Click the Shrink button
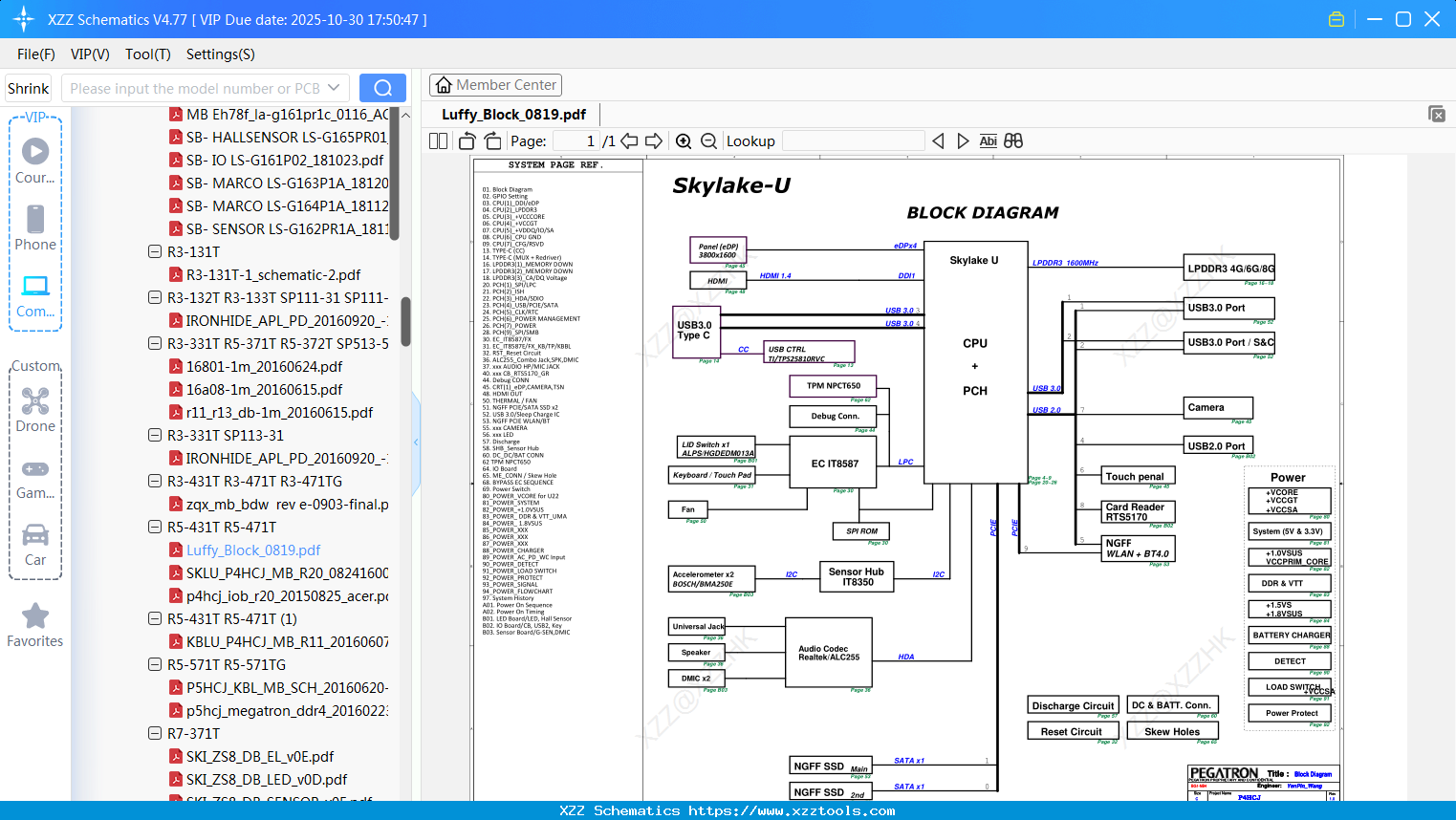This screenshot has width=1456, height=820. pos(29,88)
